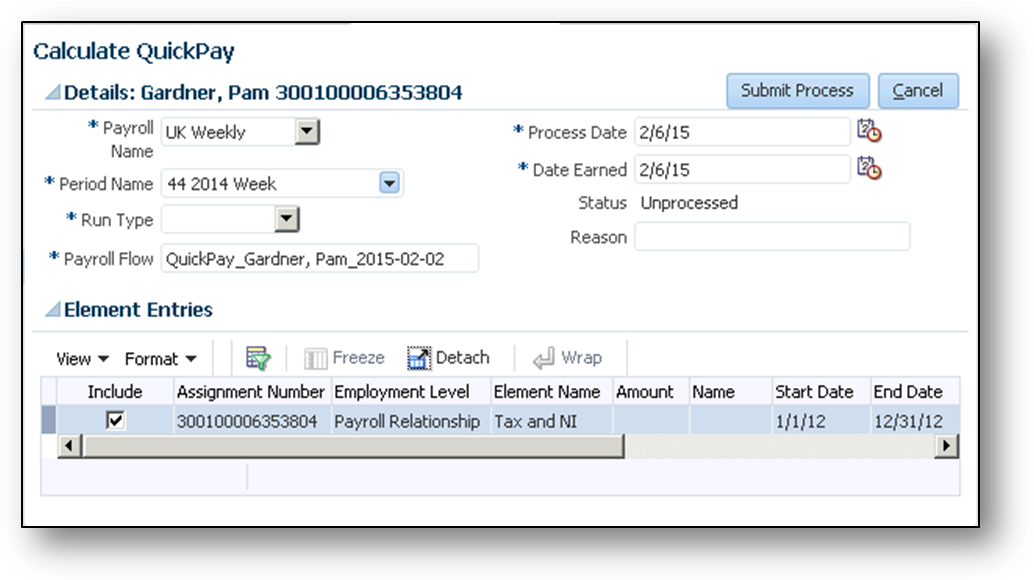The width and height of the screenshot is (1034, 580).
Task: Click the 12/31/12 end date cell
Action: point(915,420)
